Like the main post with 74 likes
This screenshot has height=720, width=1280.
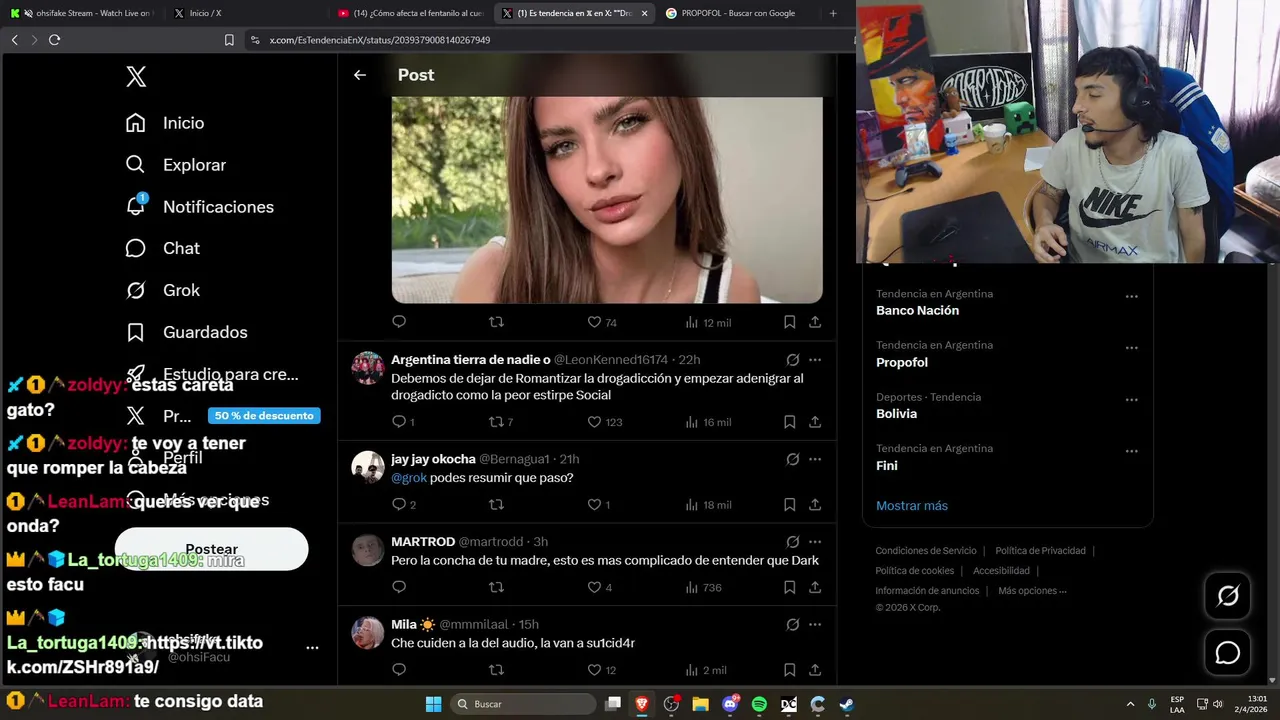pyautogui.click(x=602, y=322)
